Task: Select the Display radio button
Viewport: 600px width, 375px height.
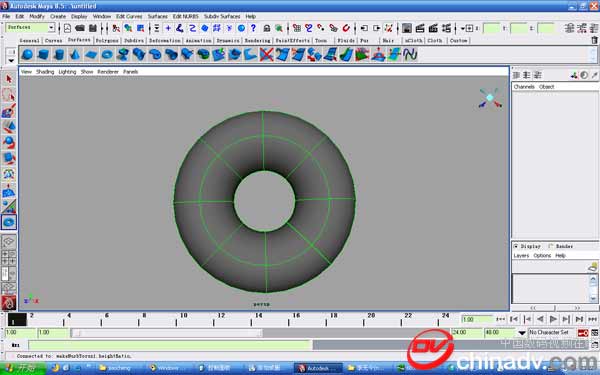Action: tap(516, 246)
